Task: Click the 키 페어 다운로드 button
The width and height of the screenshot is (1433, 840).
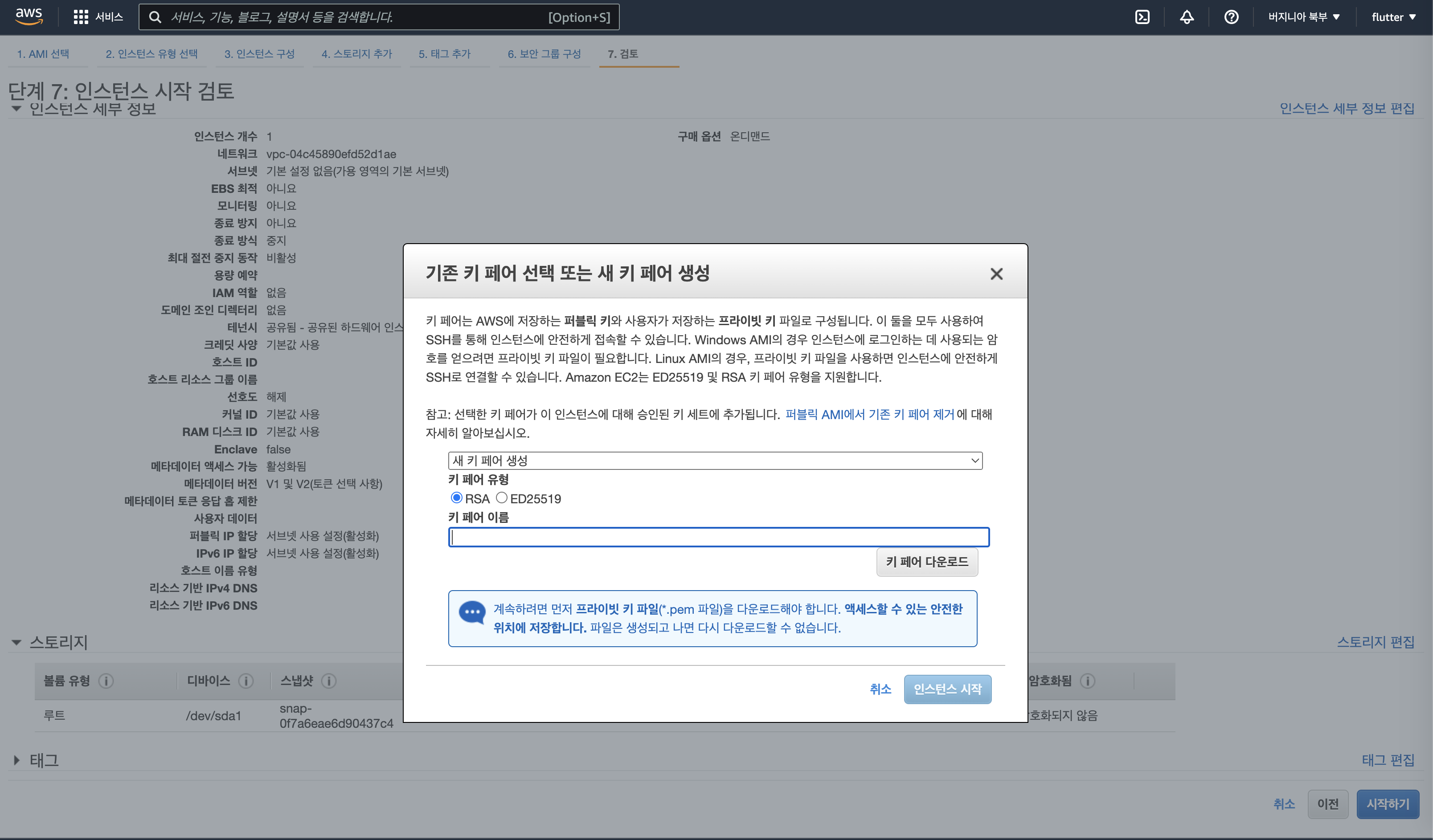Action: tap(926, 562)
